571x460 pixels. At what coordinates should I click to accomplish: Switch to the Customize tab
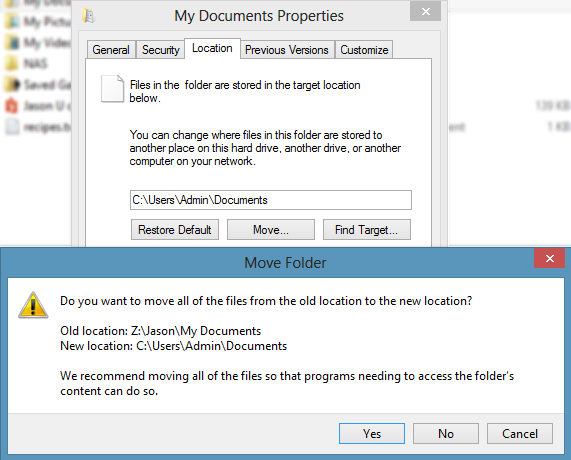(x=364, y=50)
